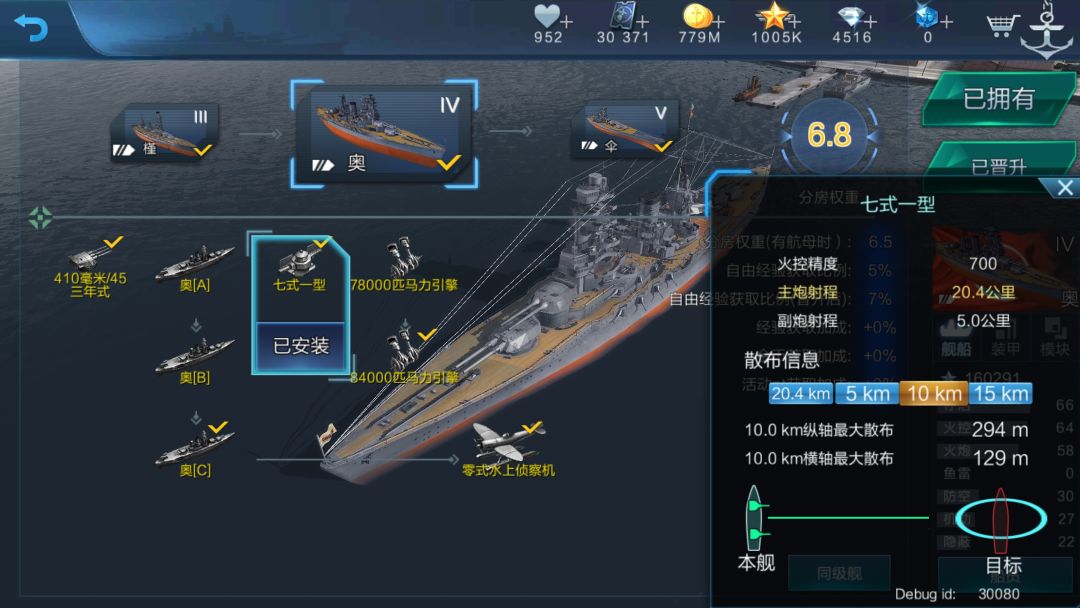Viewport: 1080px width, 608px height.
Task: Switch dispersion range to 5 km
Action: [867, 394]
